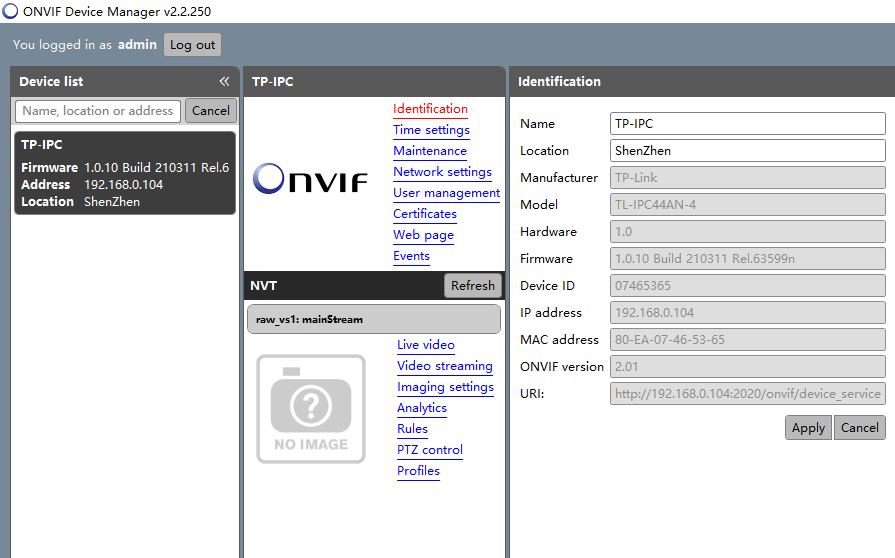This screenshot has height=558, width=895.
Task: Click the Device list header title
Action: (51, 82)
